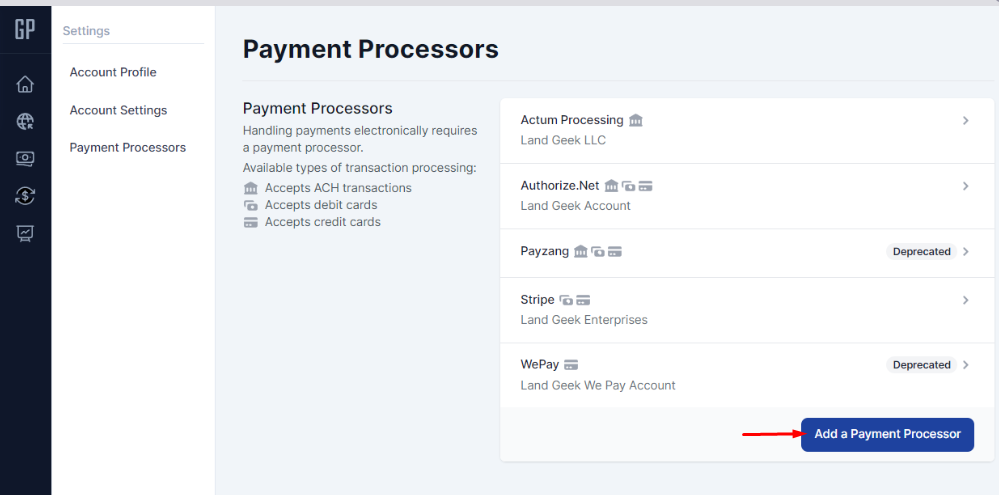Open the Payzang processor entry
The width and height of the screenshot is (999, 495).
coord(747,253)
